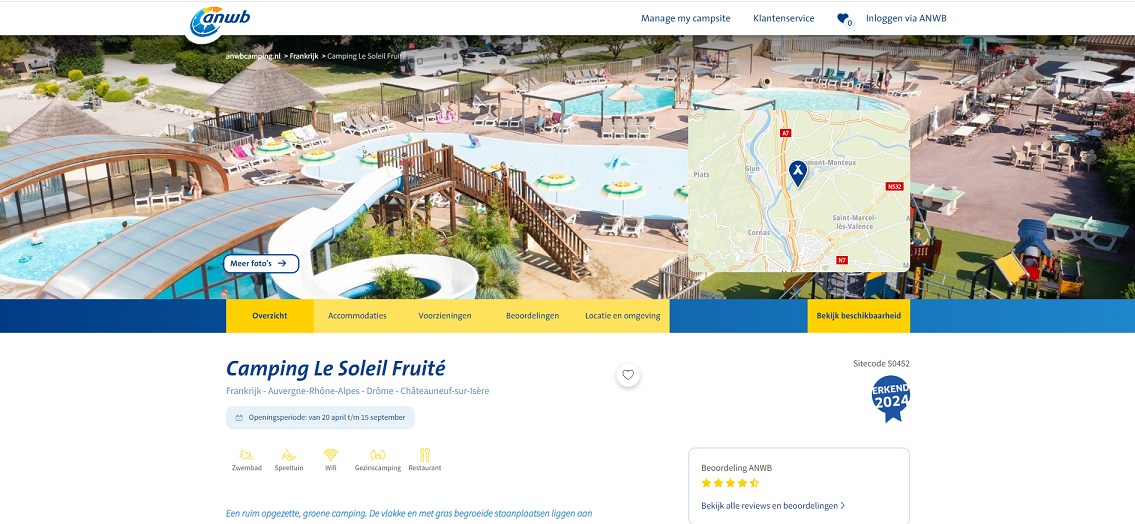Screen dimensions: 1135x524
Task: Click Bekijk beschikbaarheid button
Action: point(858,316)
